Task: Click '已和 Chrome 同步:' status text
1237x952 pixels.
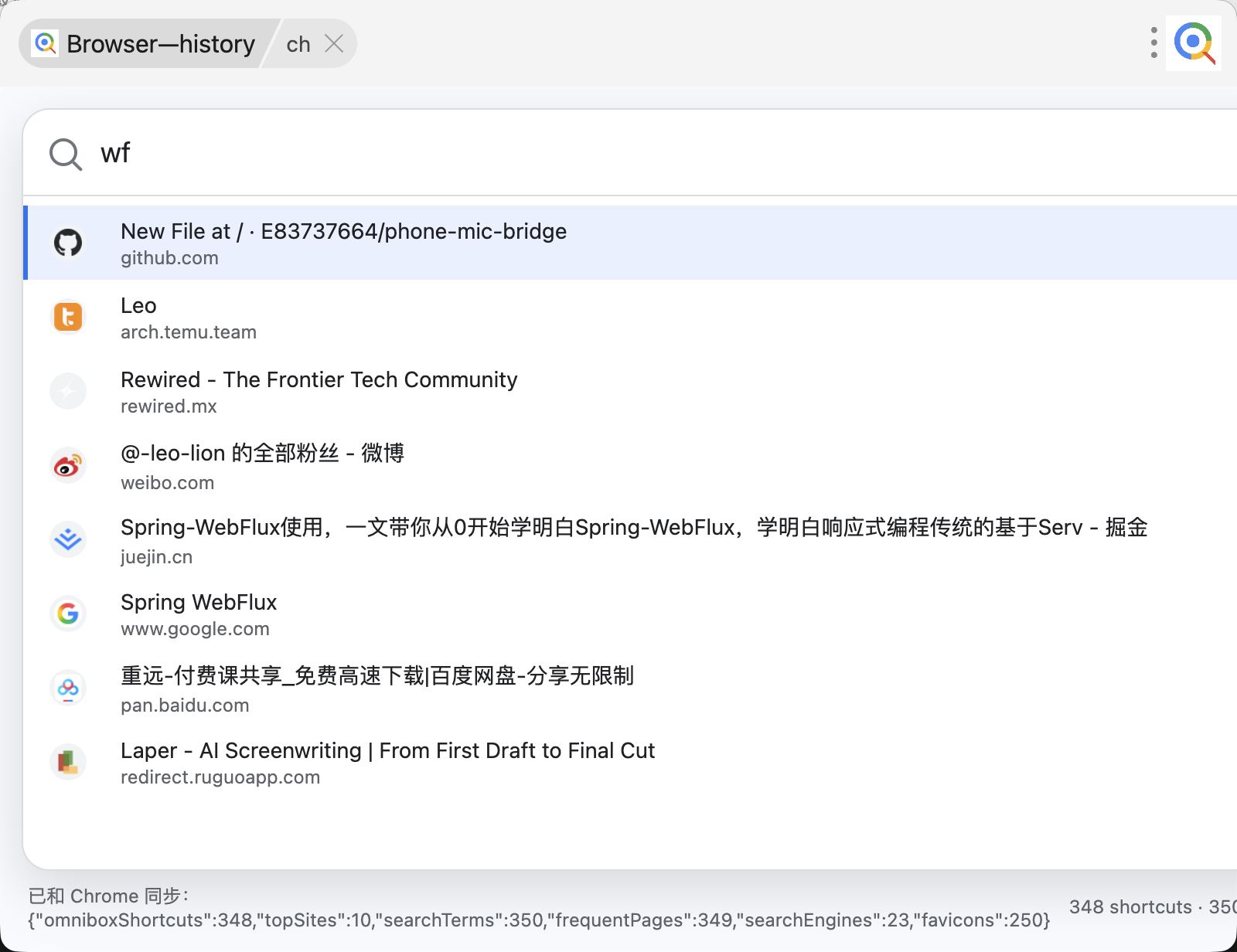Action: 109,896
